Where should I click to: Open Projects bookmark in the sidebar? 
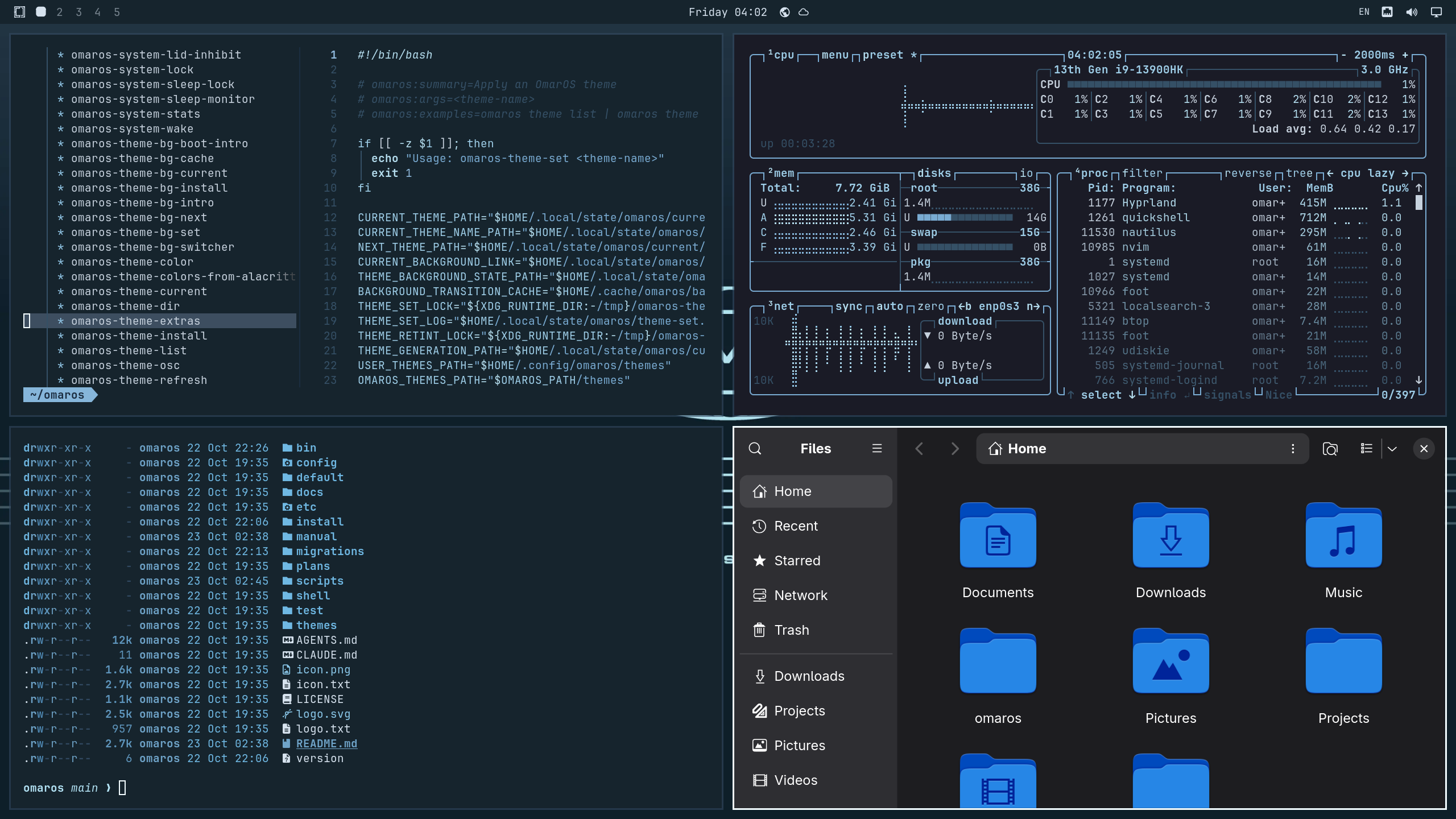[x=816, y=711]
